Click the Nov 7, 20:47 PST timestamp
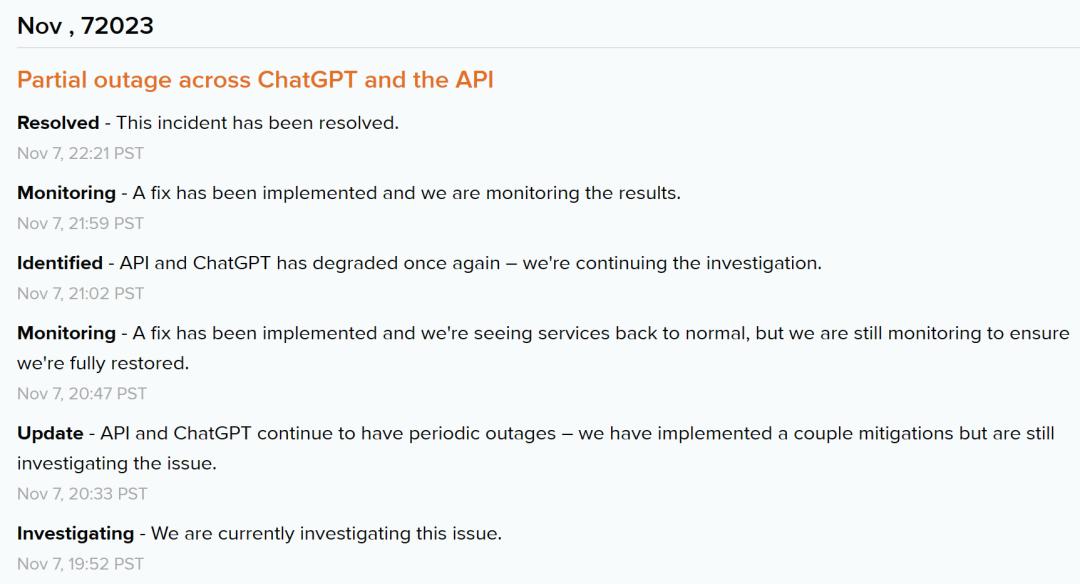The height and width of the screenshot is (584, 1080). [82, 393]
